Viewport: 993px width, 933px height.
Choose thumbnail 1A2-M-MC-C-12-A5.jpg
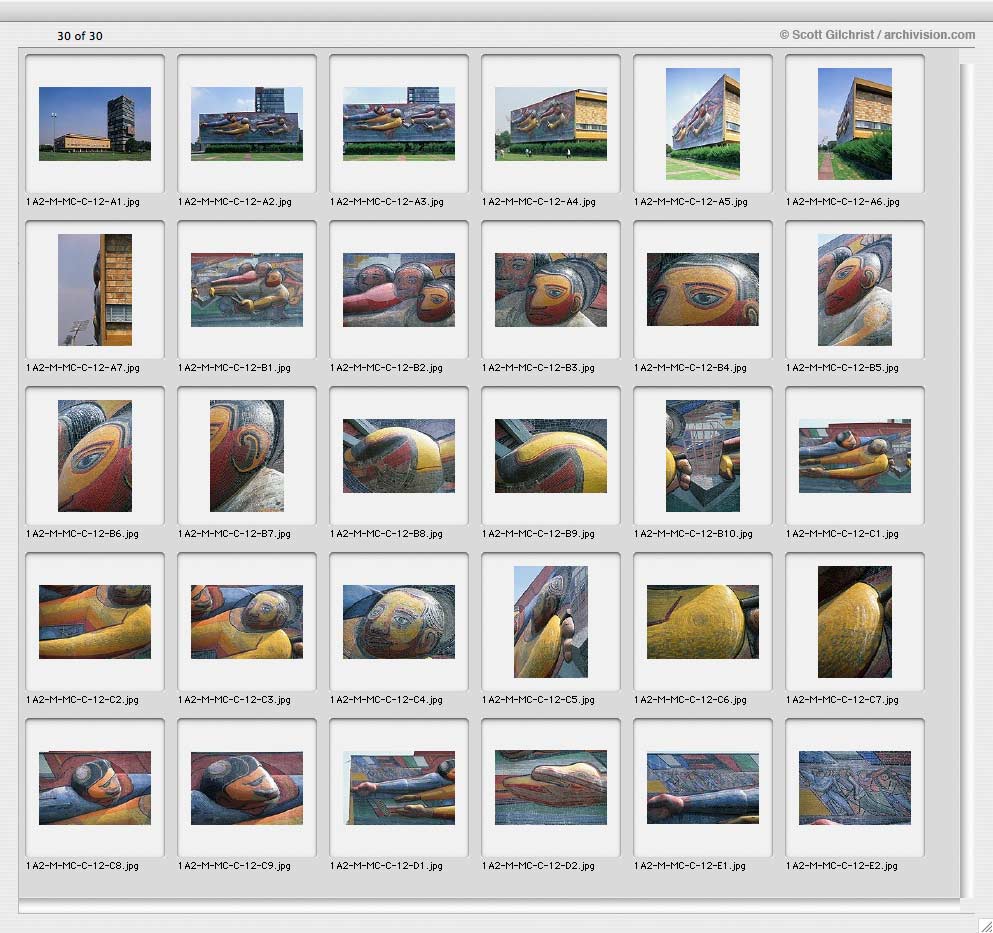point(703,124)
